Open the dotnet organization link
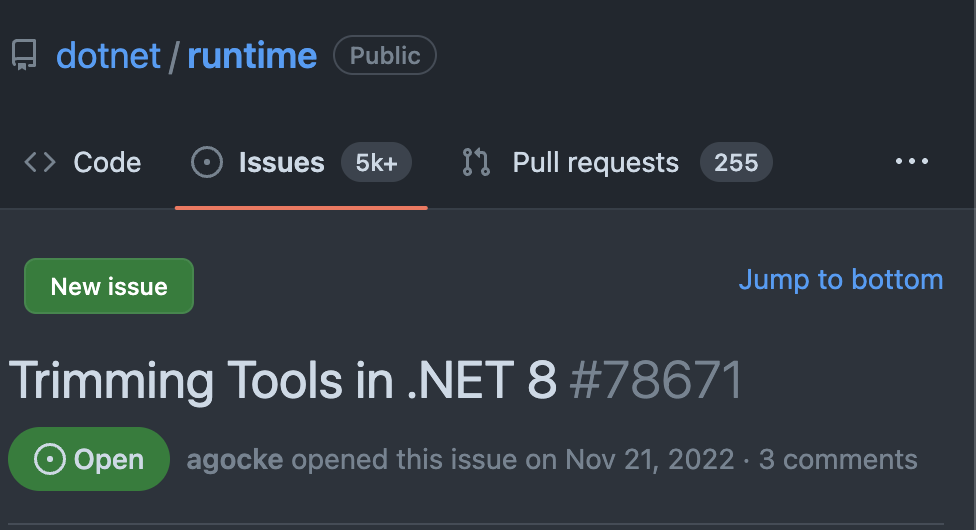This screenshot has height=530, width=976. (108, 56)
